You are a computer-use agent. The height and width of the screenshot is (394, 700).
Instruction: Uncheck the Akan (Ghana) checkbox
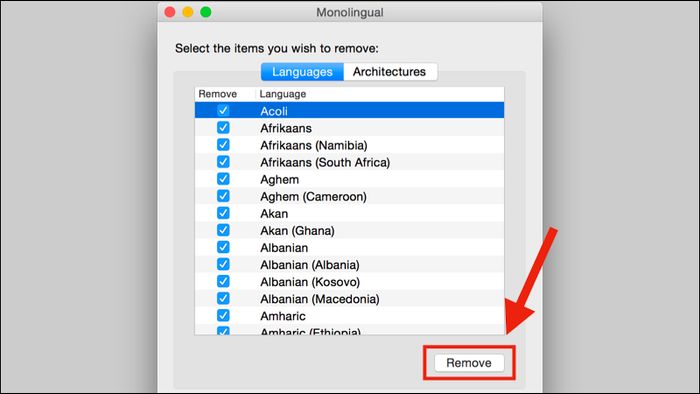223,230
